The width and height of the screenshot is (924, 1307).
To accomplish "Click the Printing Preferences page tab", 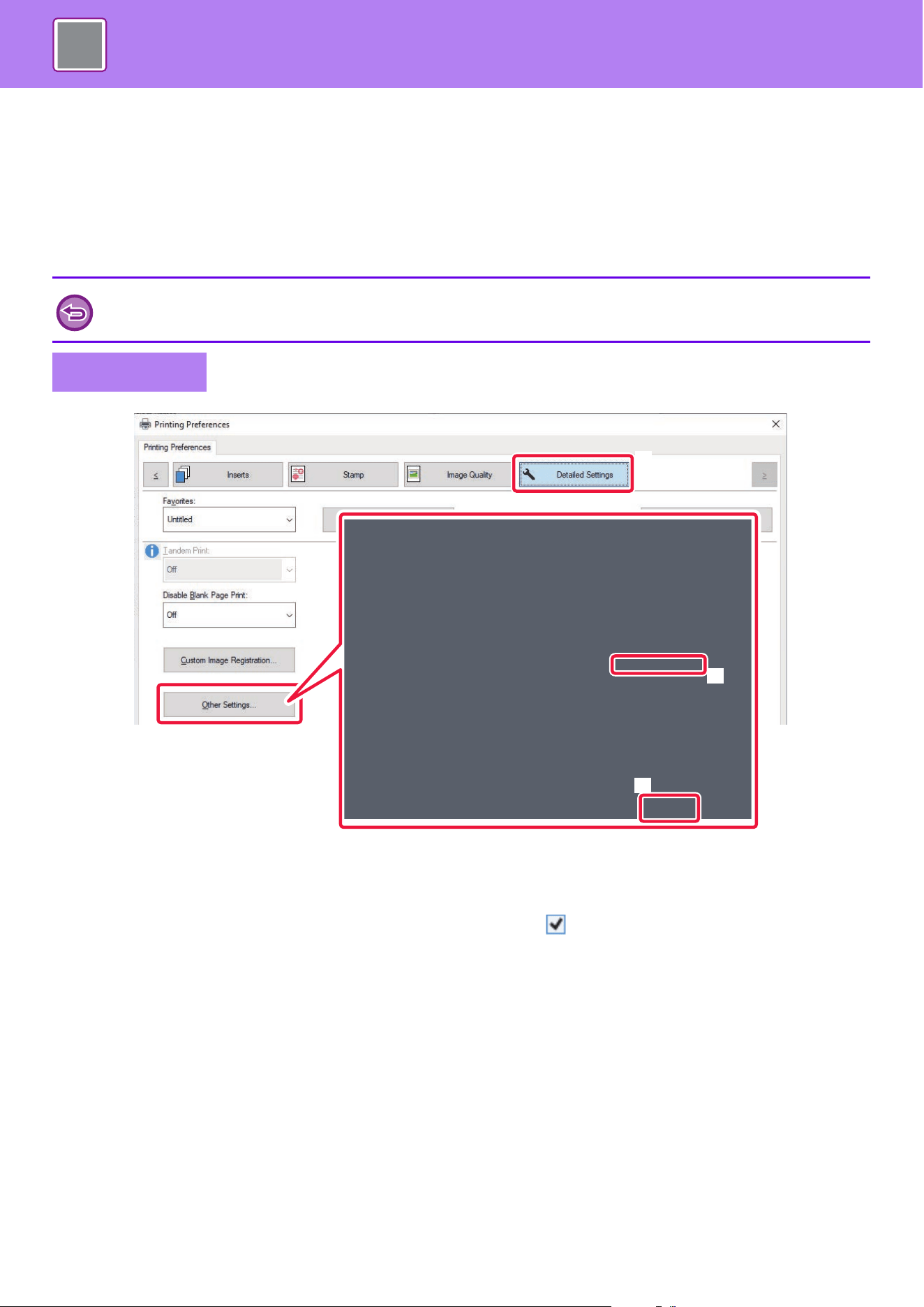I will (177, 448).
